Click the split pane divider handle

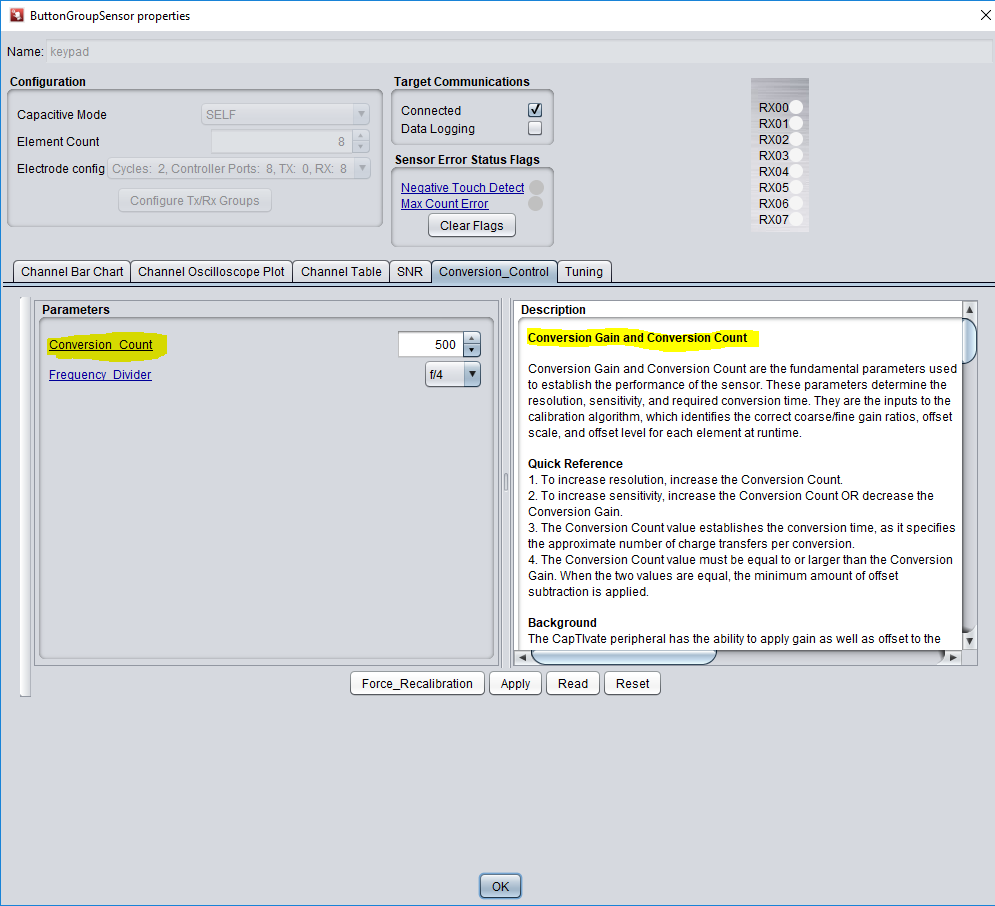point(506,482)
